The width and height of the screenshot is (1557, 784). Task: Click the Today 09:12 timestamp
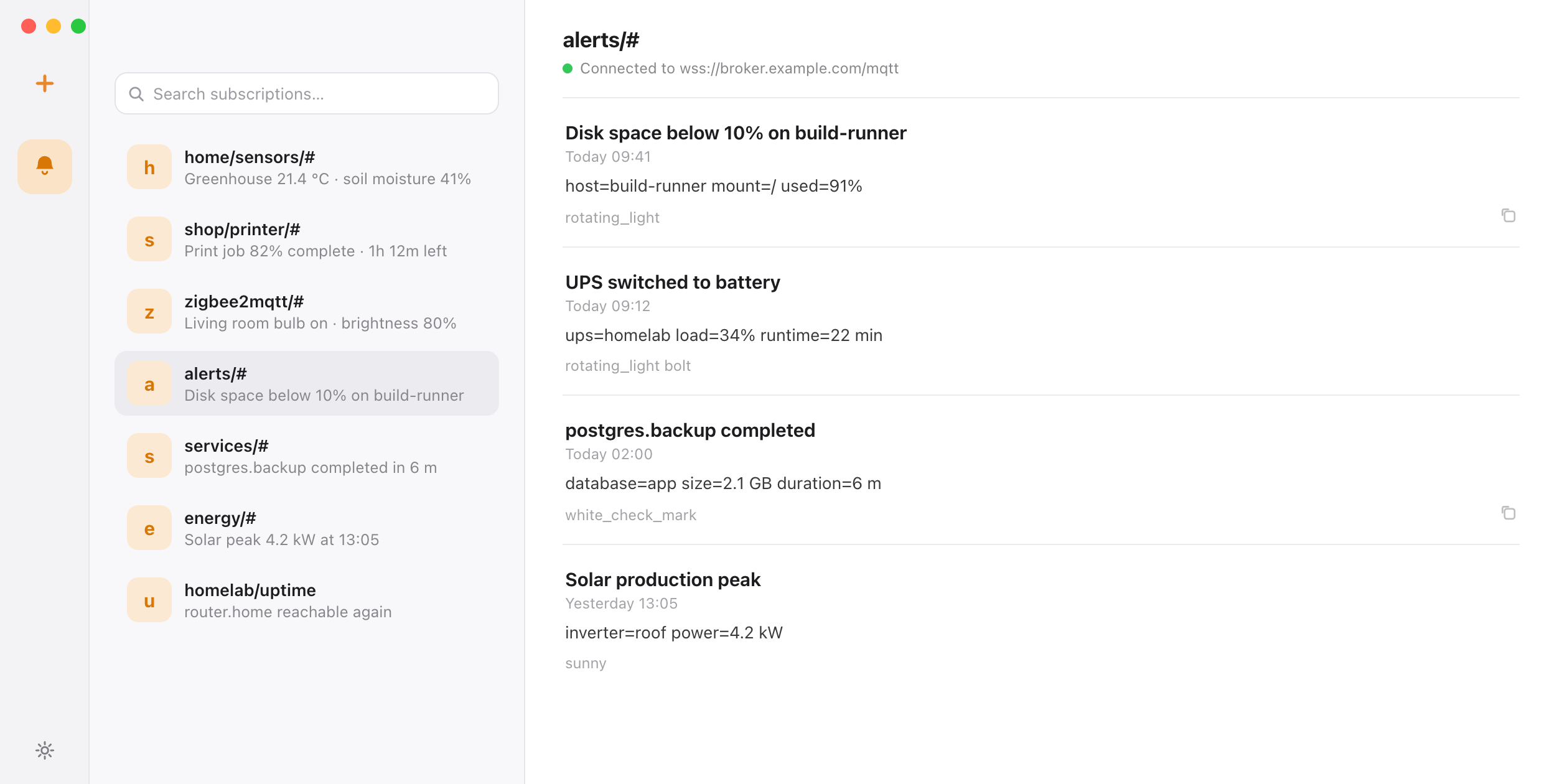click(x=607, y=306)
